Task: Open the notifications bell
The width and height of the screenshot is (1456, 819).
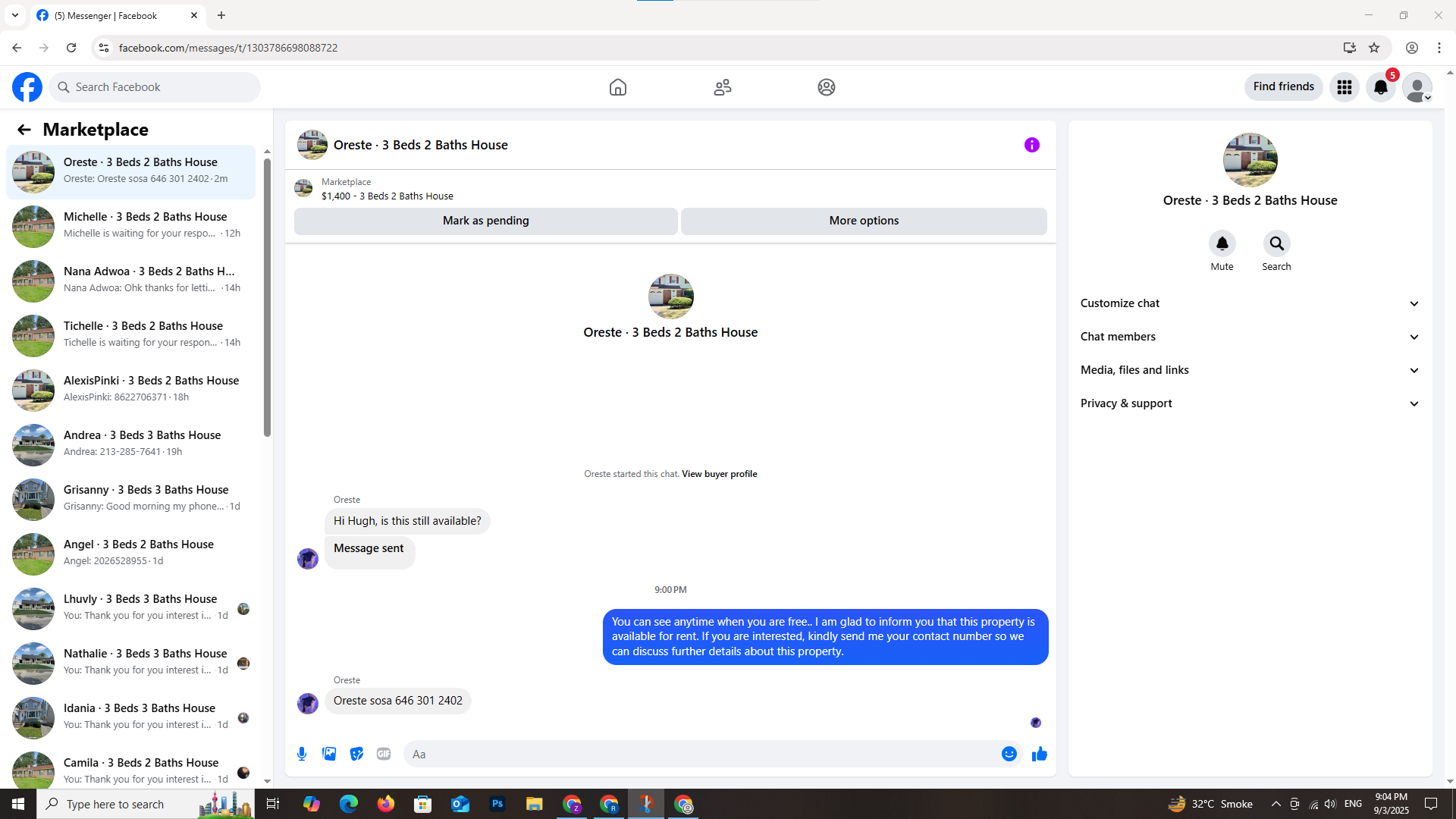Action: [x=1381, y=87]
